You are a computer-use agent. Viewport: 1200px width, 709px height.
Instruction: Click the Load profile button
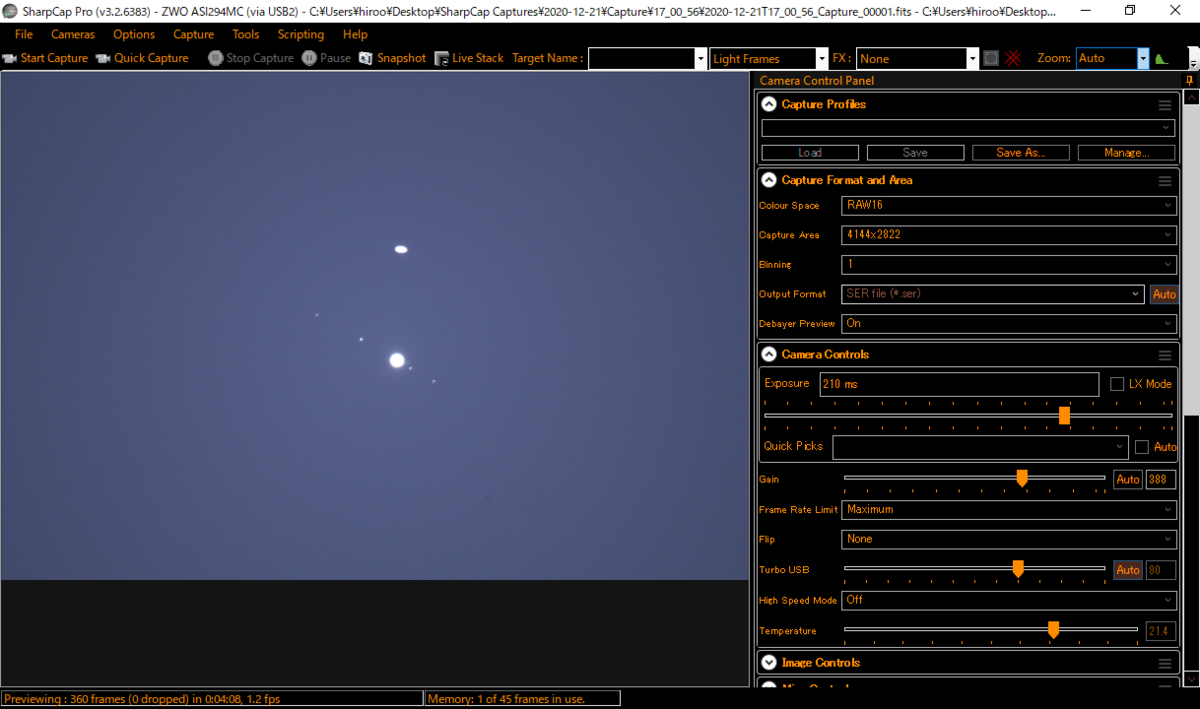pos(810,153)
